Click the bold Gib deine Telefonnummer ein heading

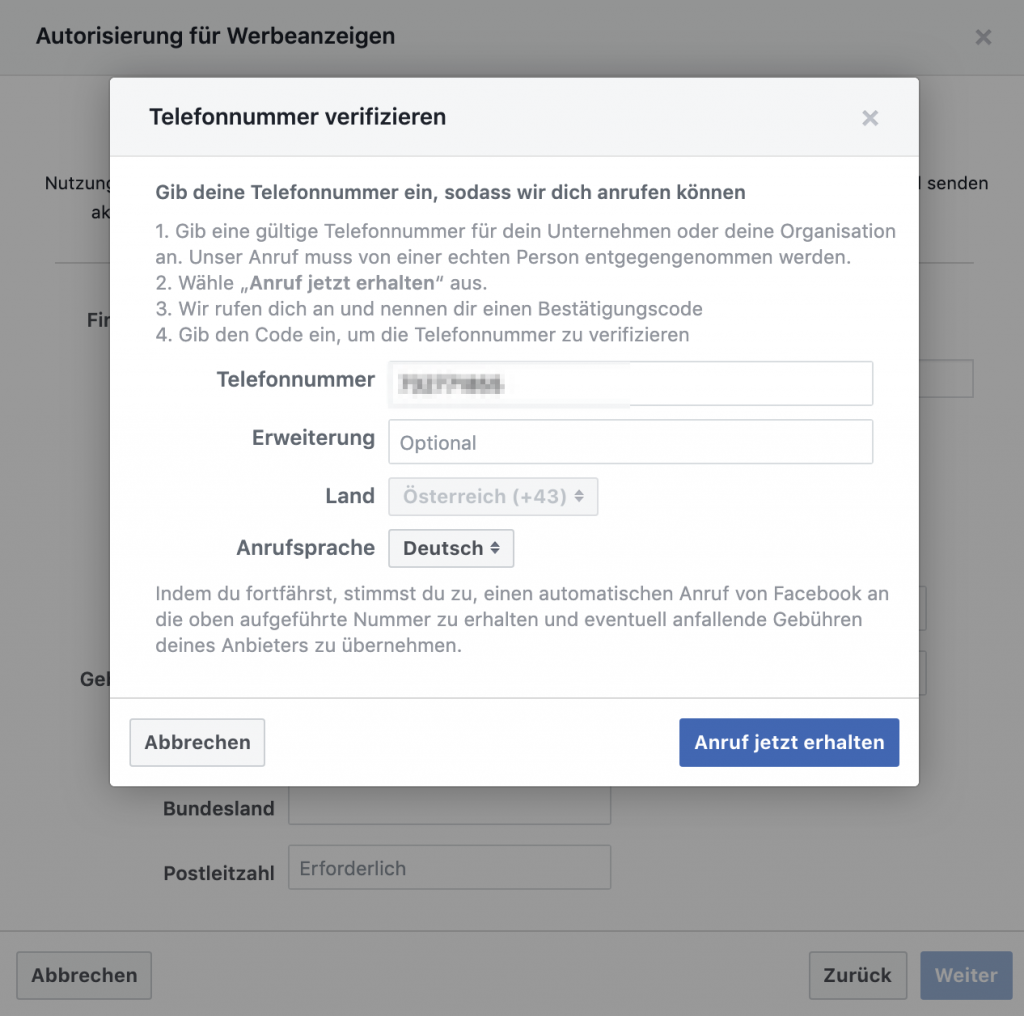pyautogui.click(x=450, y=191)
